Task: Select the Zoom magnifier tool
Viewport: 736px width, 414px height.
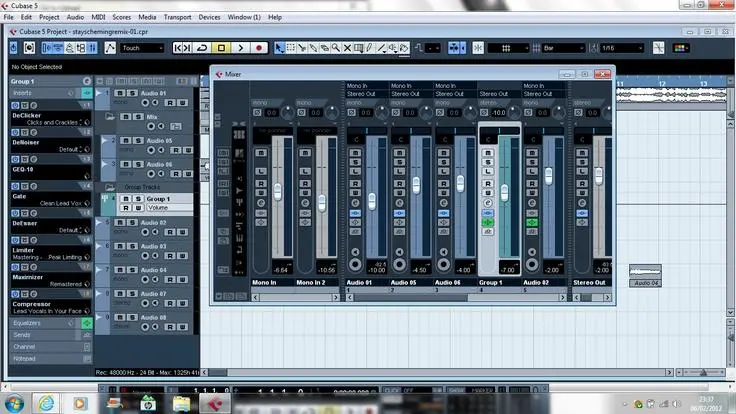Action: pos(336,48)
